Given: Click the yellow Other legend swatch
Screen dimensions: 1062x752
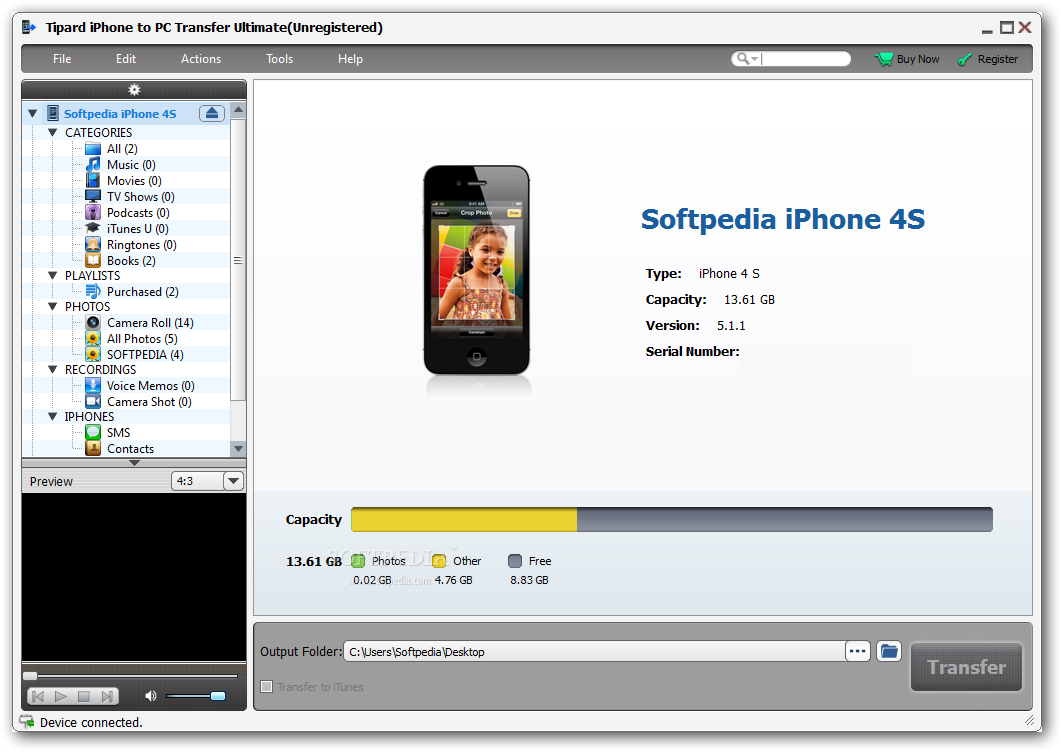Looking at the screenshot, I should [x=439, y=561].
